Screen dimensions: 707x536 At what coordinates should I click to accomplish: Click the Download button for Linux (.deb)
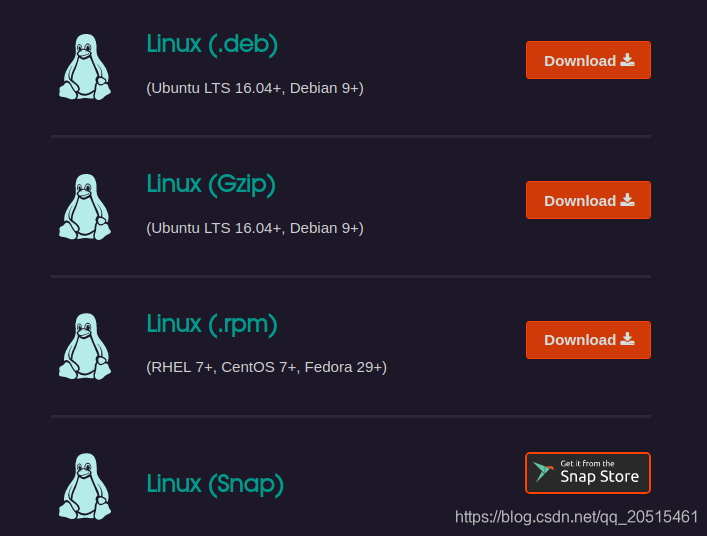click(588, 60)
